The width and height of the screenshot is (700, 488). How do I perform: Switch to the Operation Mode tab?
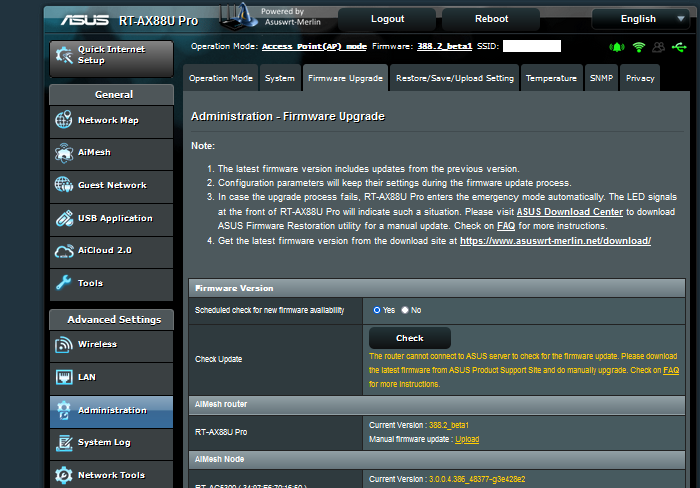point(221,78)
